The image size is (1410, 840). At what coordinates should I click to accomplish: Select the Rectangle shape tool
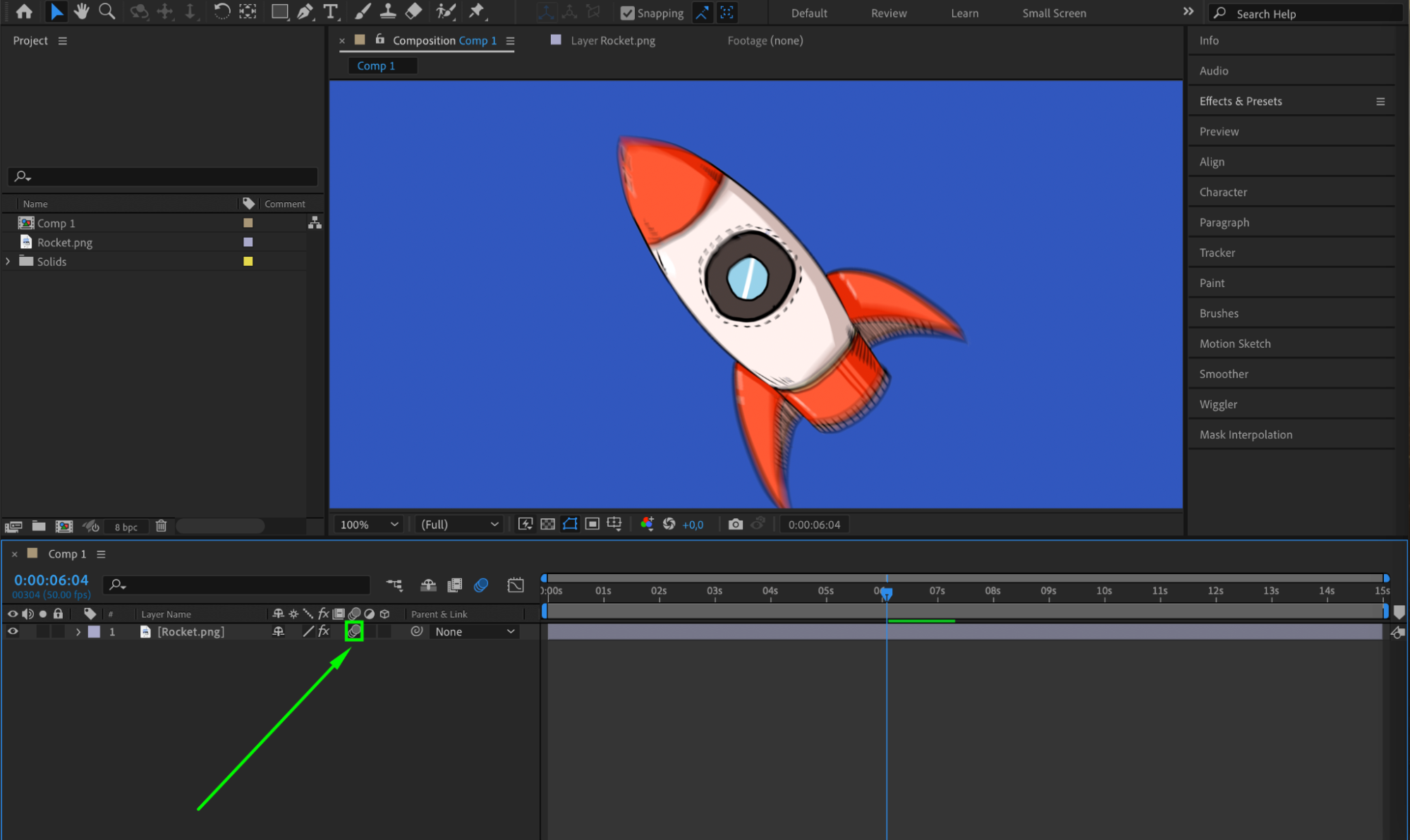click(279, 11)
